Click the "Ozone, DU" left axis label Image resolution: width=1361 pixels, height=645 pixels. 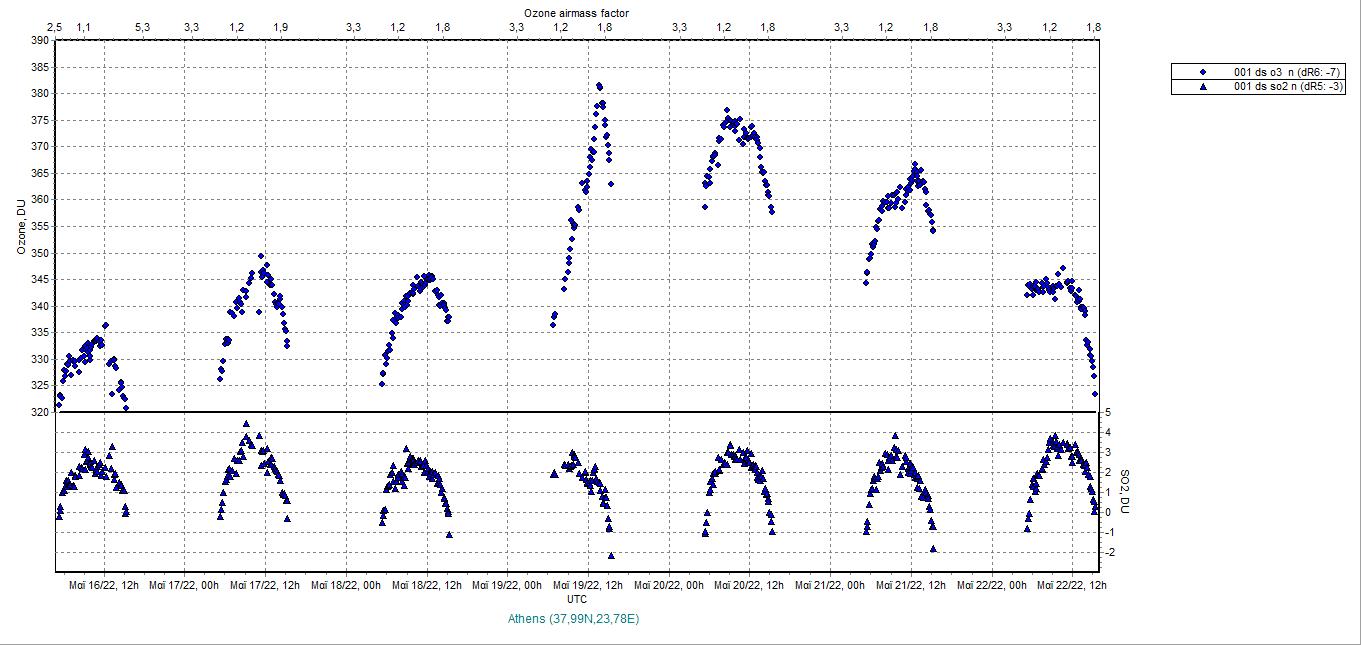pyautogui.click(x=21, y=226)
